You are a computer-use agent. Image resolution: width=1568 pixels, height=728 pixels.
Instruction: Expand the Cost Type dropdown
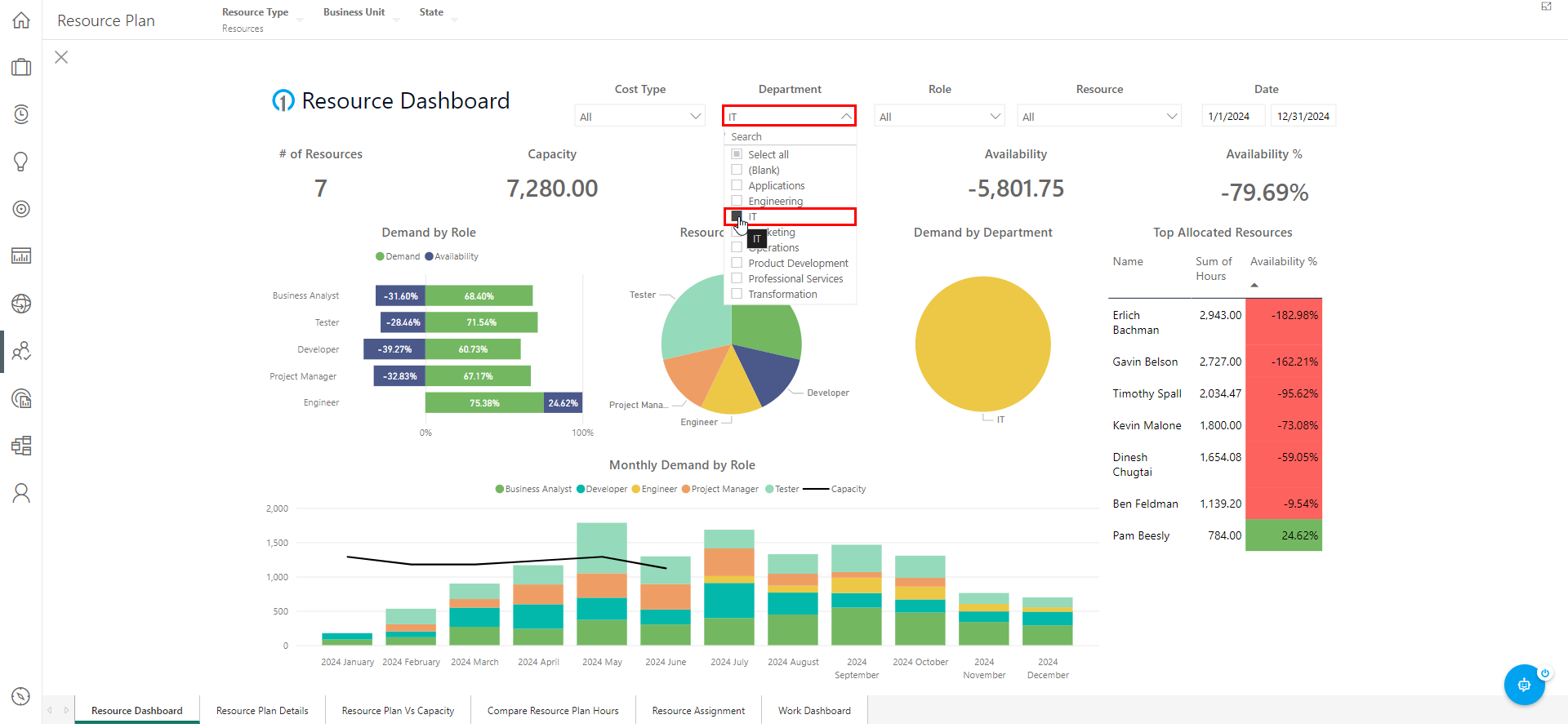[x=696, y=117]
